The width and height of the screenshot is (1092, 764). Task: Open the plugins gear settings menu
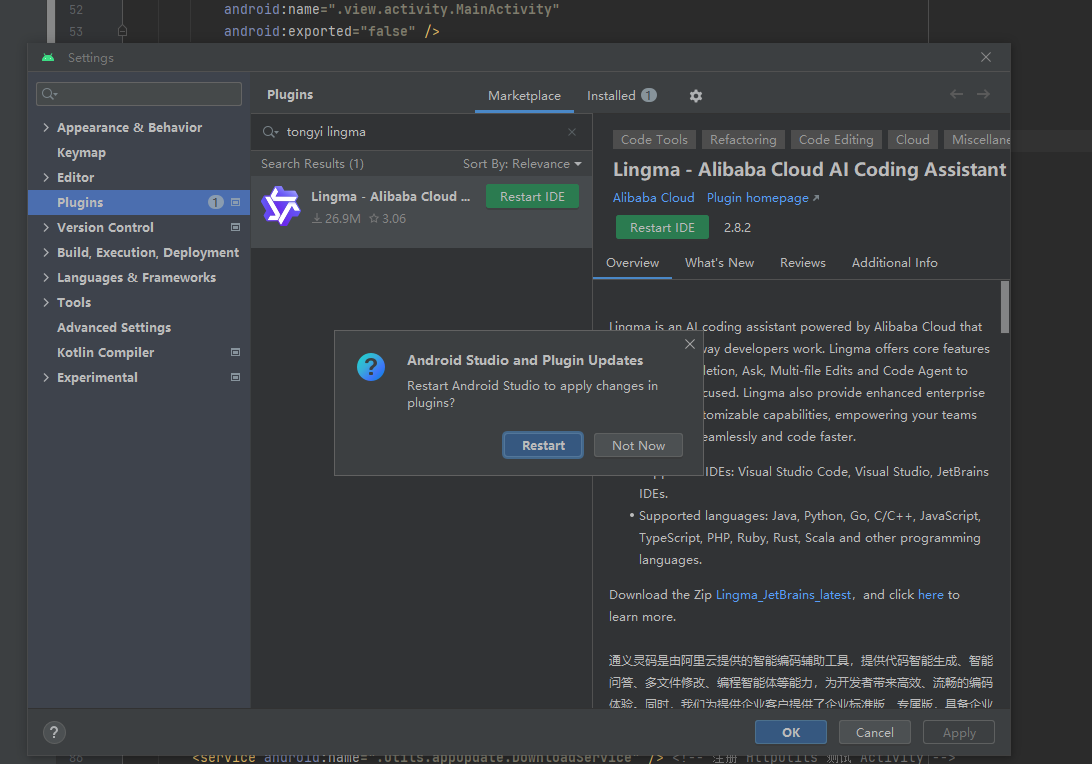695,96
